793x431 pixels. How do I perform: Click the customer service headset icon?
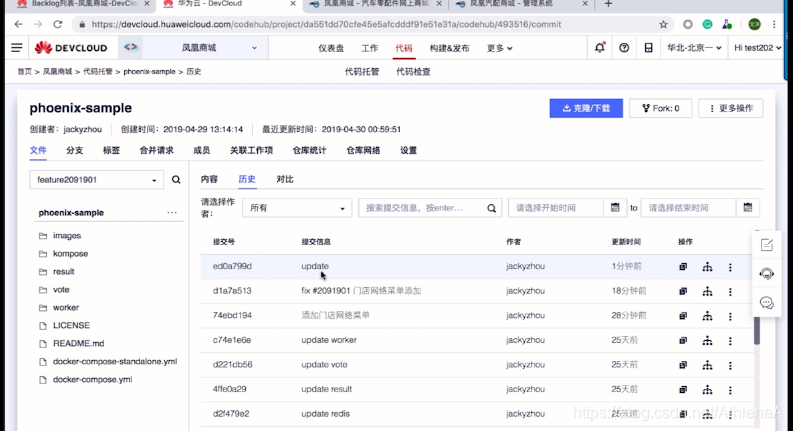[x=767, y=274]
